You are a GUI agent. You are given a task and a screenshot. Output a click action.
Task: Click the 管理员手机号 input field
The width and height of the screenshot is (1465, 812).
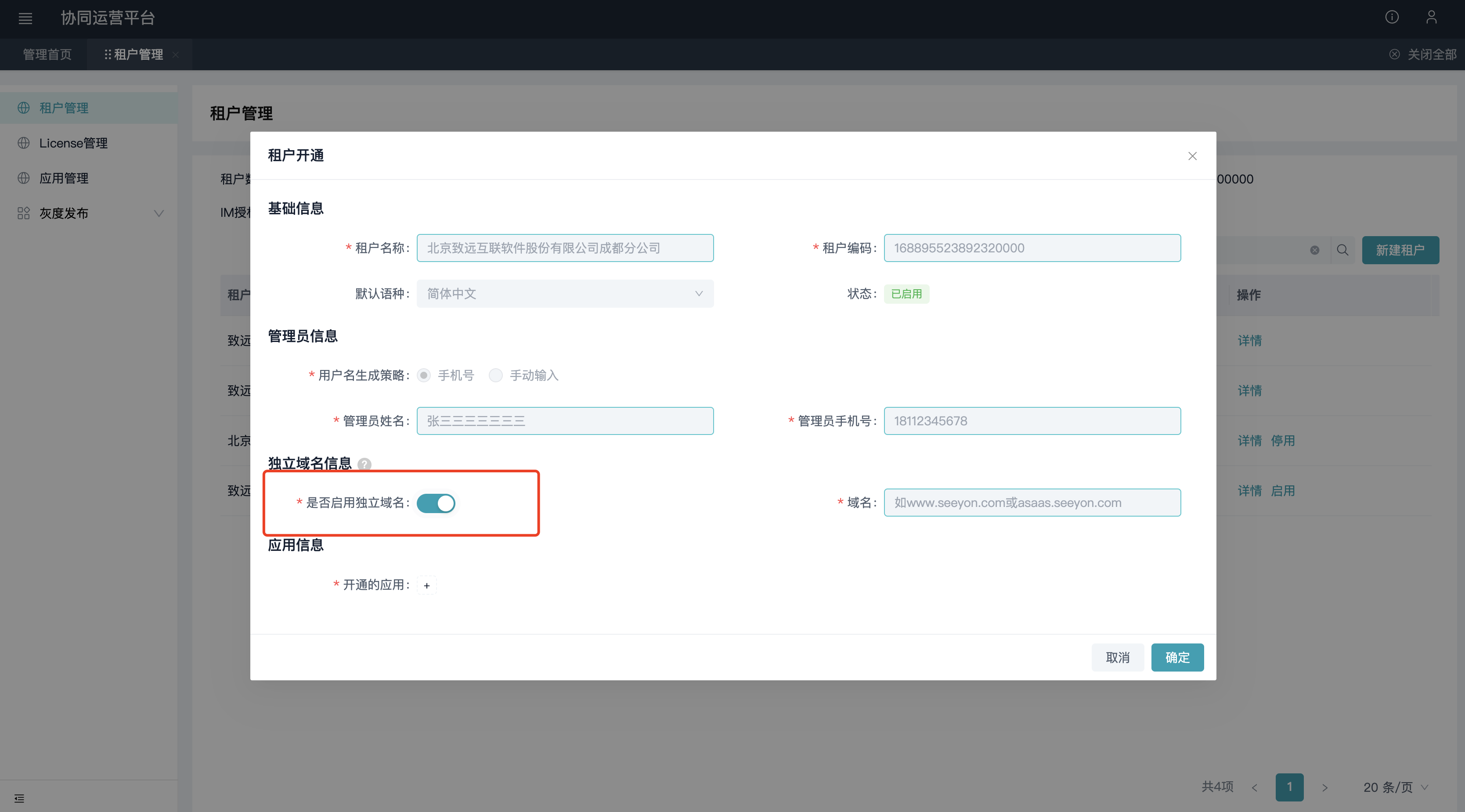pos(1032,421)
